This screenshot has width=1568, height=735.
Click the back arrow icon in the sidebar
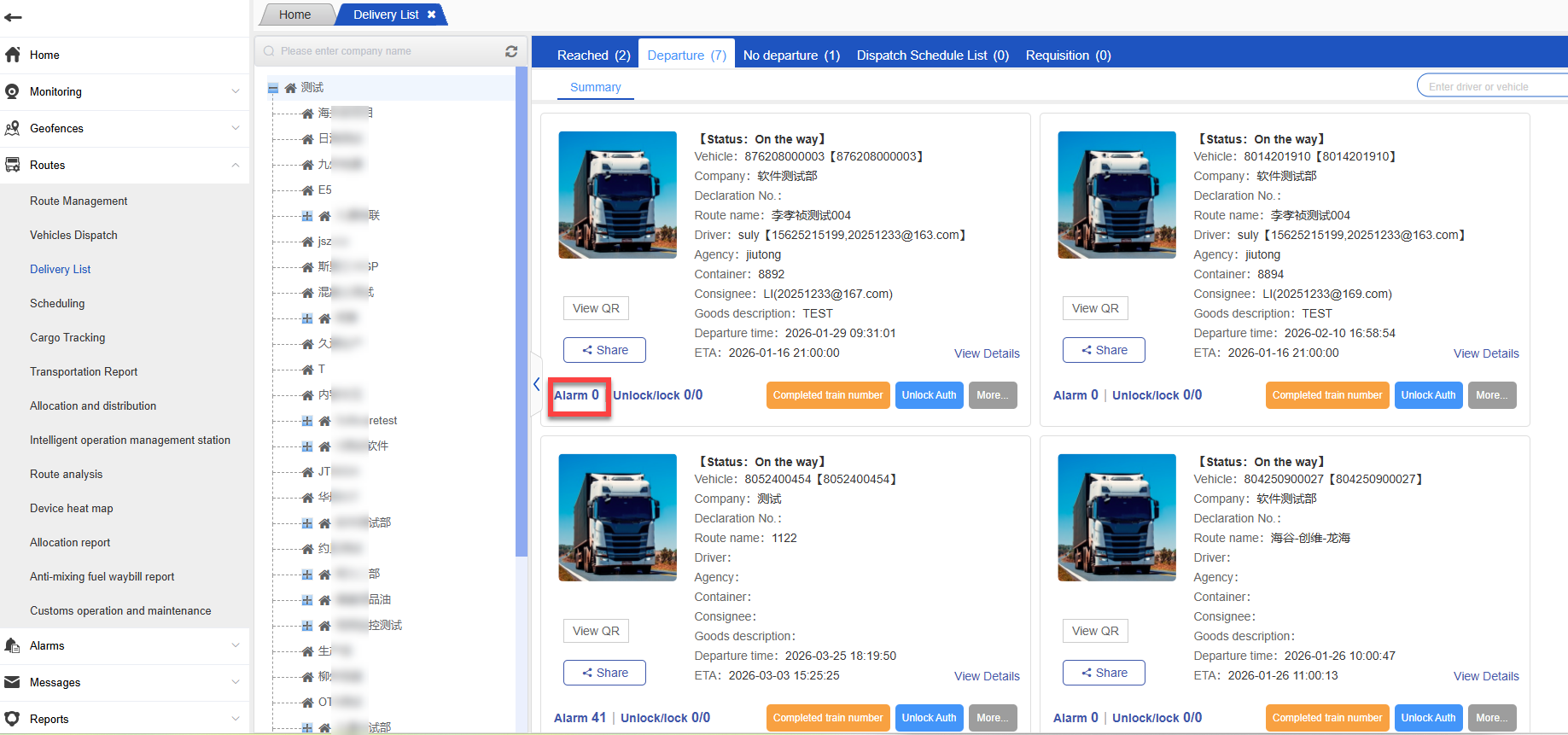point(13,17)
